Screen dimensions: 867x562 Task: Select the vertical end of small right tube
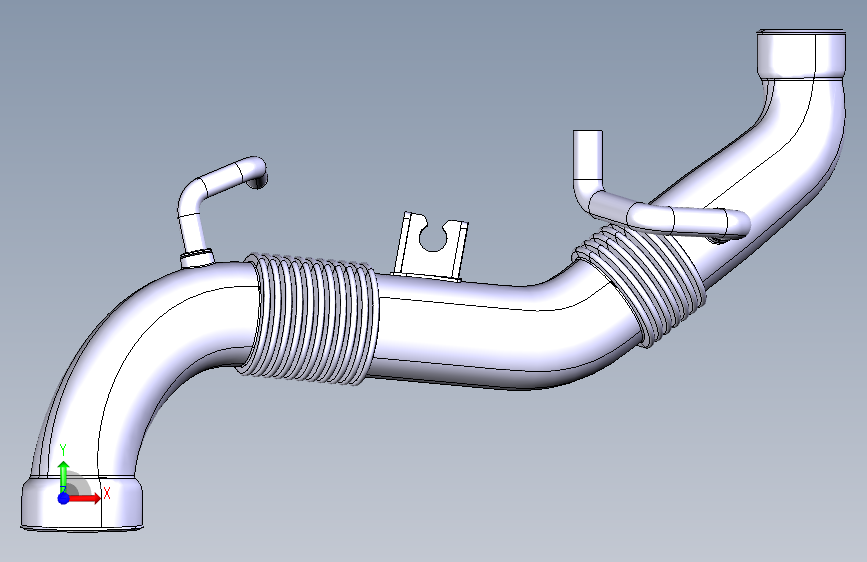click(588, 157)
